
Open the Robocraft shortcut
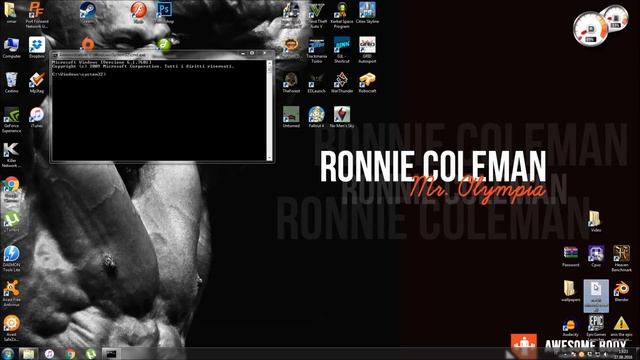[367, 83]
